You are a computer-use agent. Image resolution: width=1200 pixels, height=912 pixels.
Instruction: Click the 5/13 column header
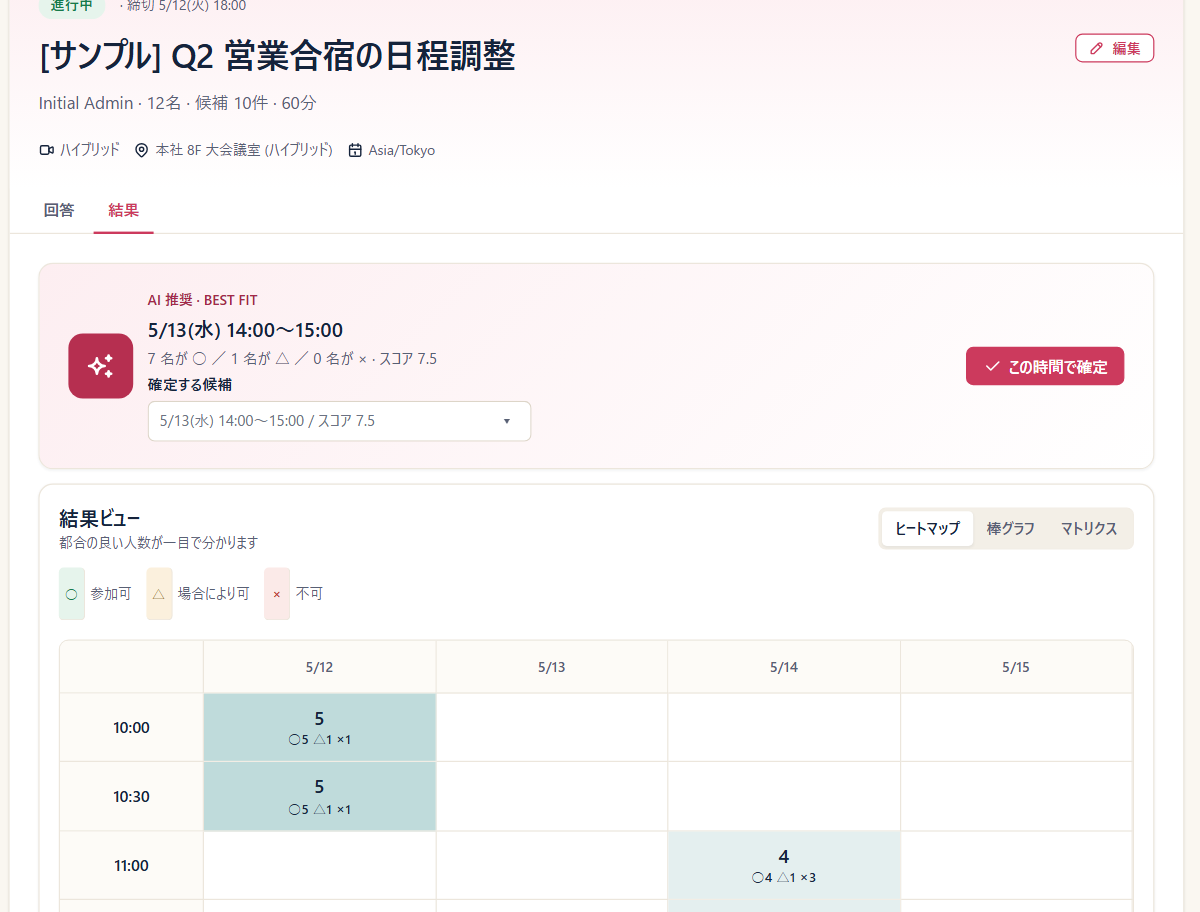pos(552,667)
